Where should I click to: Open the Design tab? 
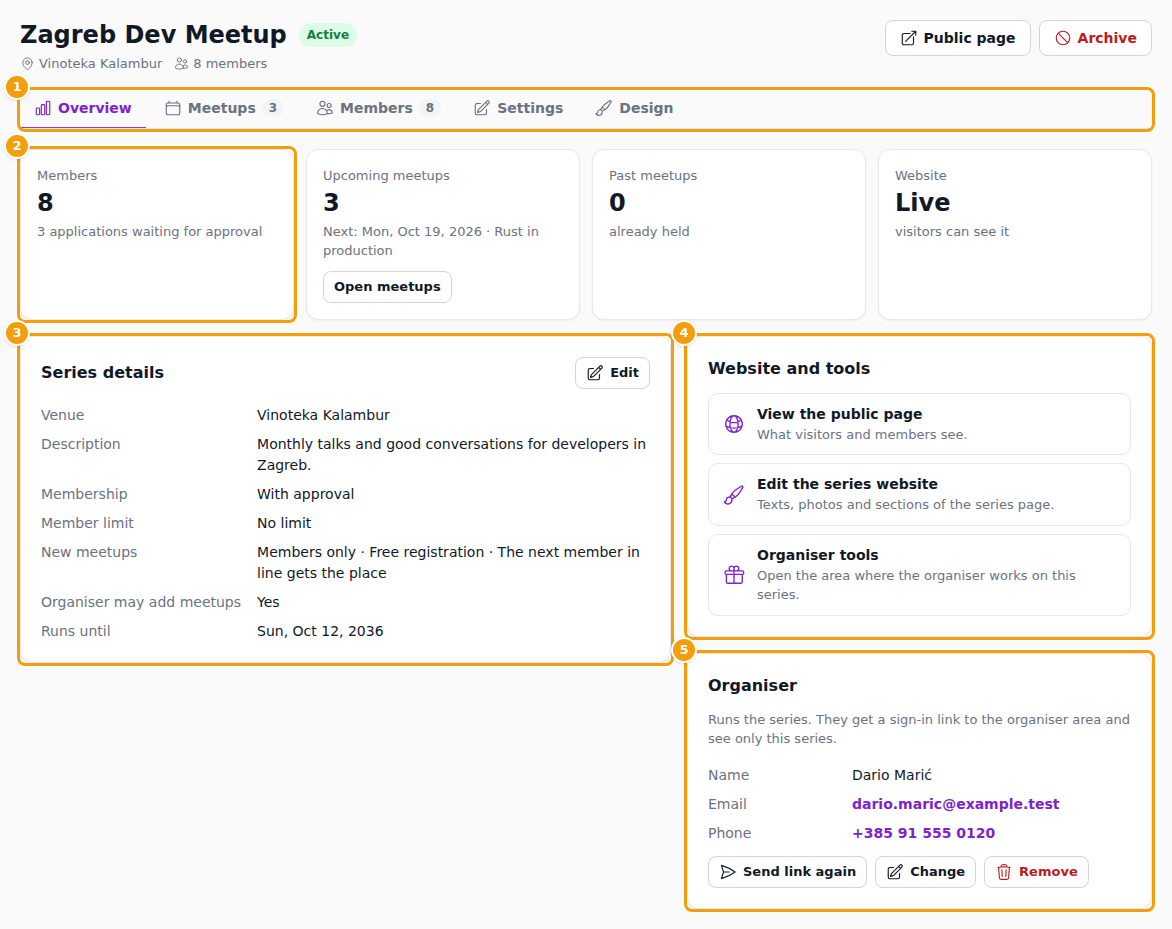point(635,108)
